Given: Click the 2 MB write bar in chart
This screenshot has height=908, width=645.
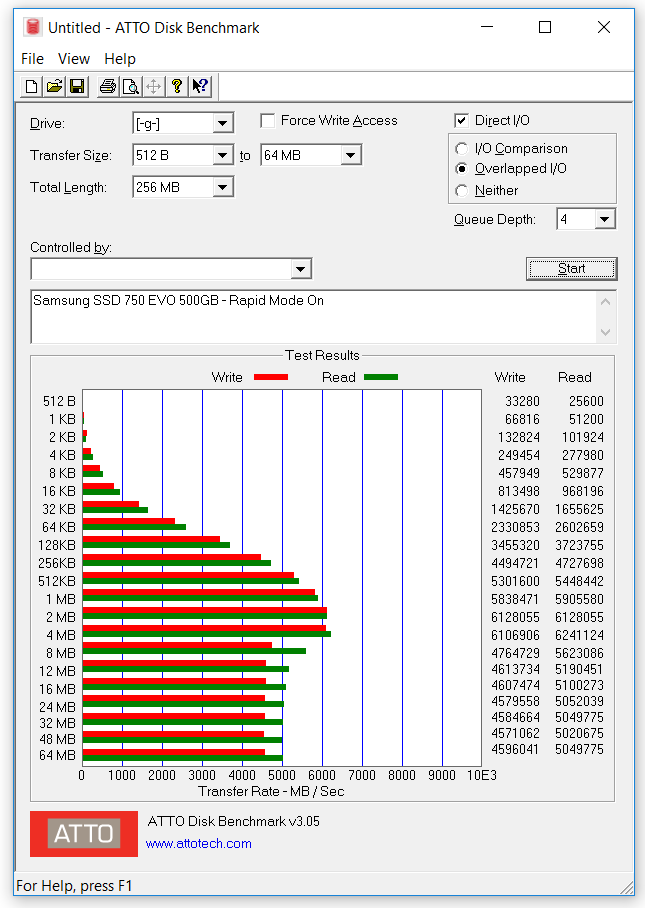Looking at the screenshot, I should [205, 610].
